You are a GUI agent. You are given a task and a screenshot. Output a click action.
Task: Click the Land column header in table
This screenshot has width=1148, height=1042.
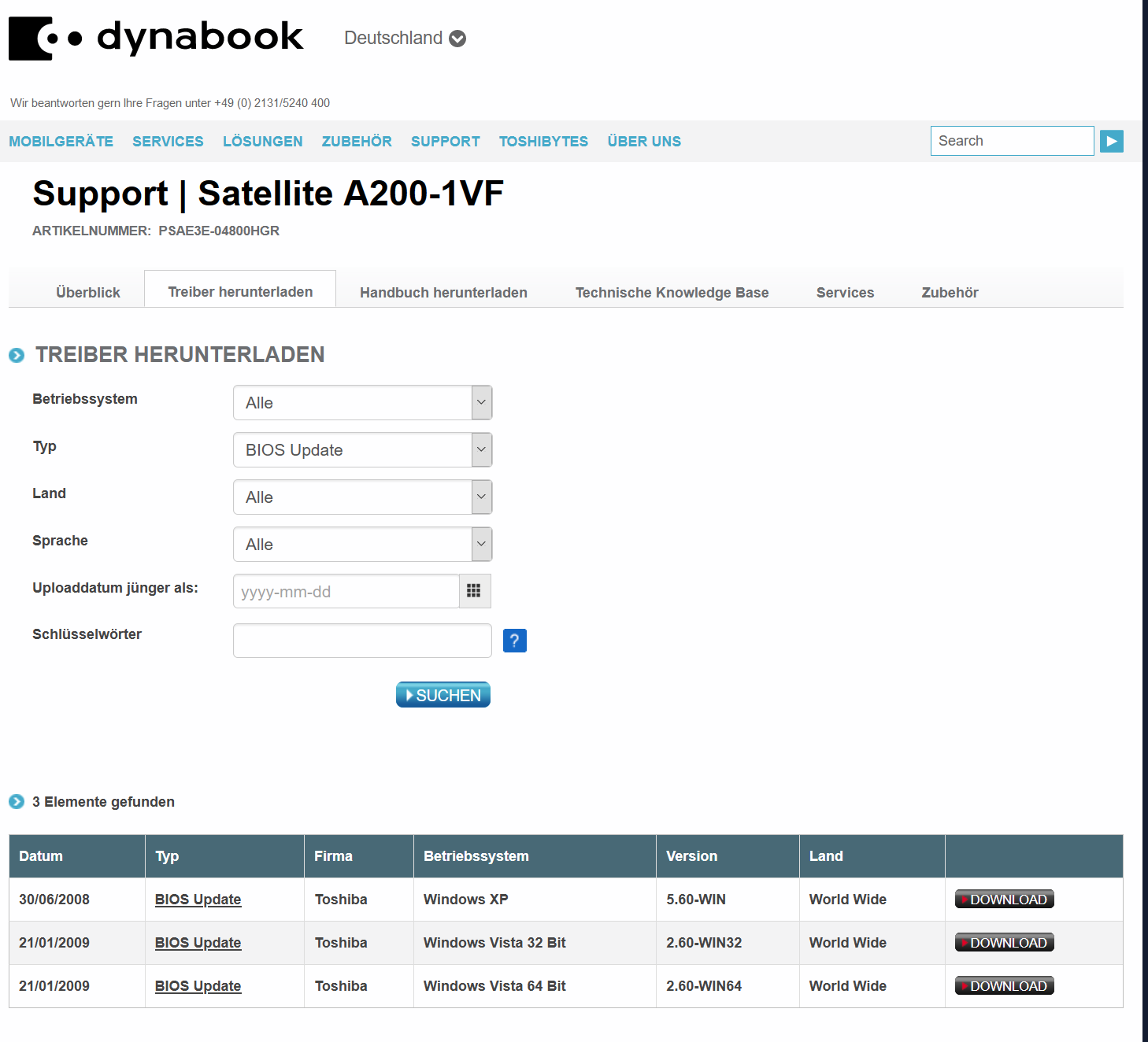[872, 856]
